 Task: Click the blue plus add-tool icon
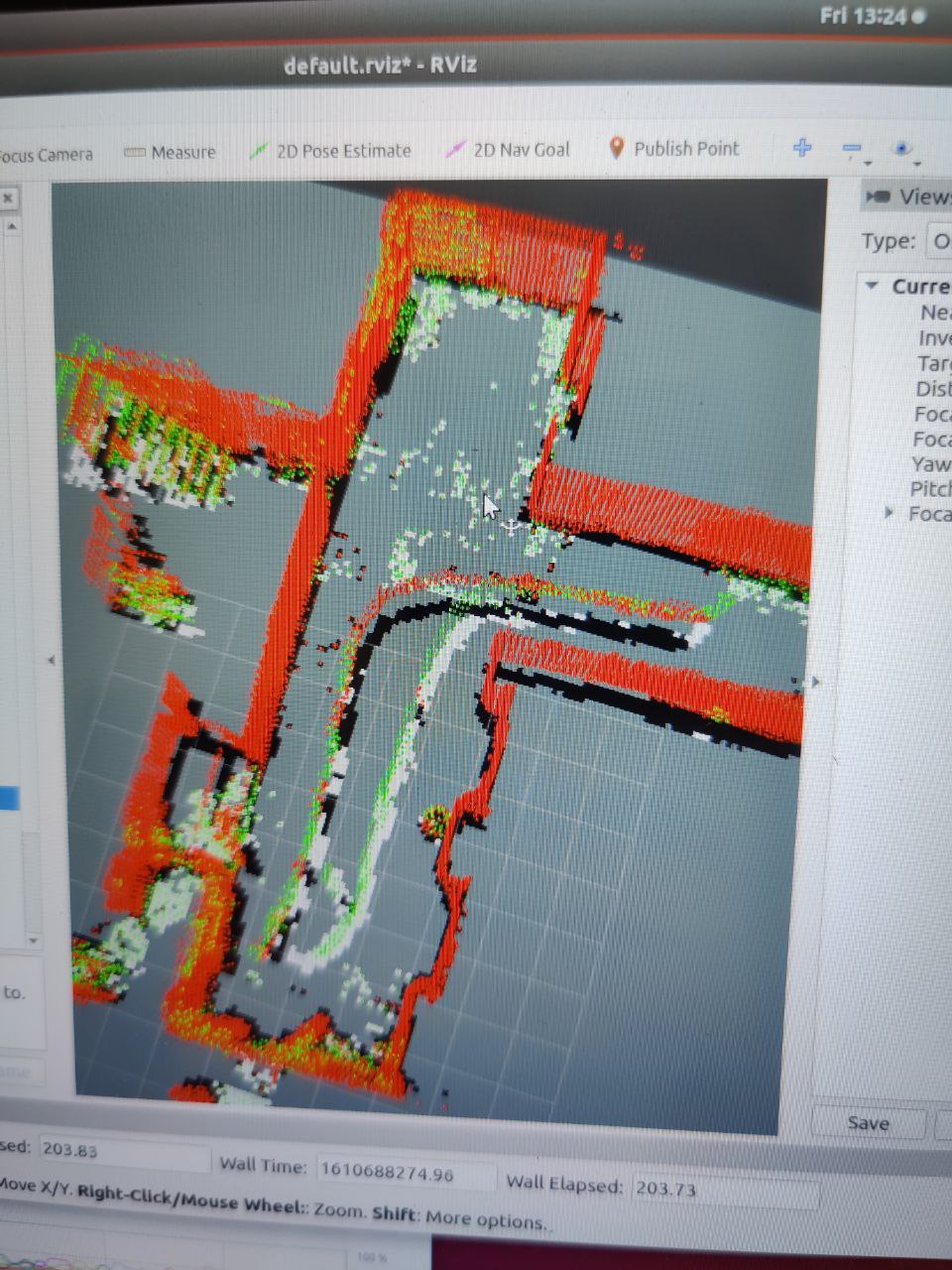802,148
